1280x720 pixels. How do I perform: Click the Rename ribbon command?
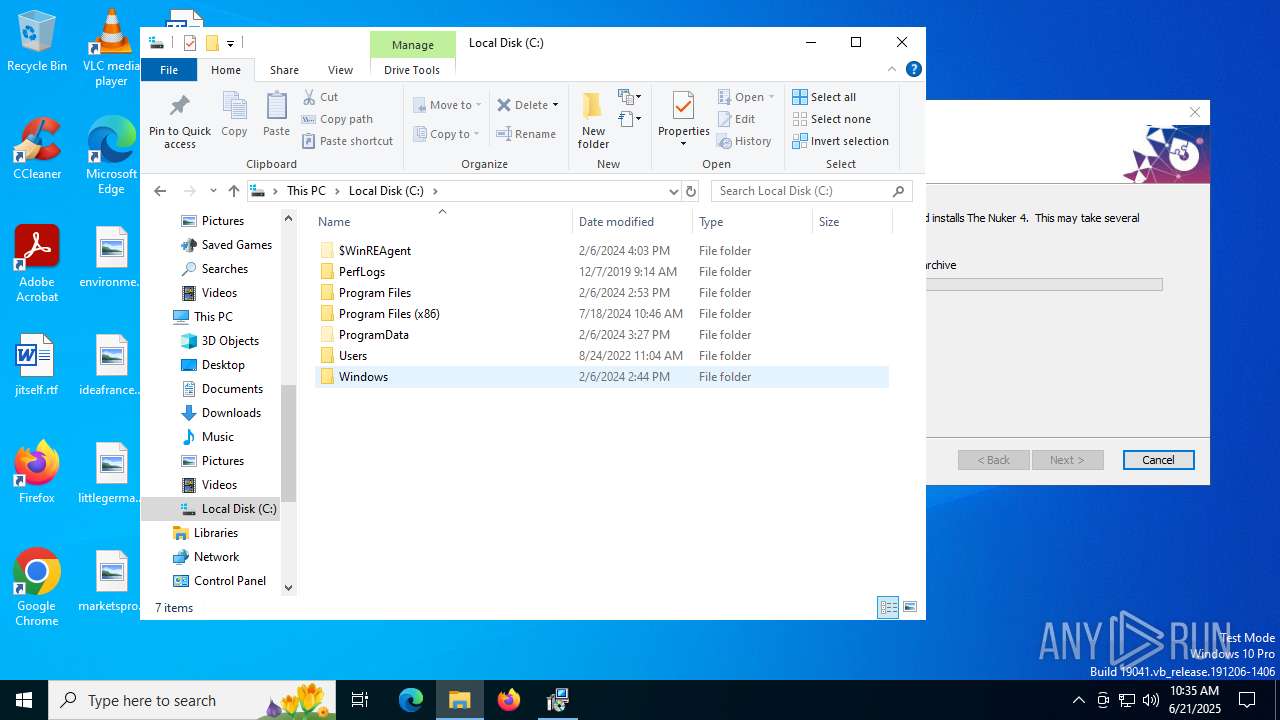pyautogui.click(x=527, y=134)
